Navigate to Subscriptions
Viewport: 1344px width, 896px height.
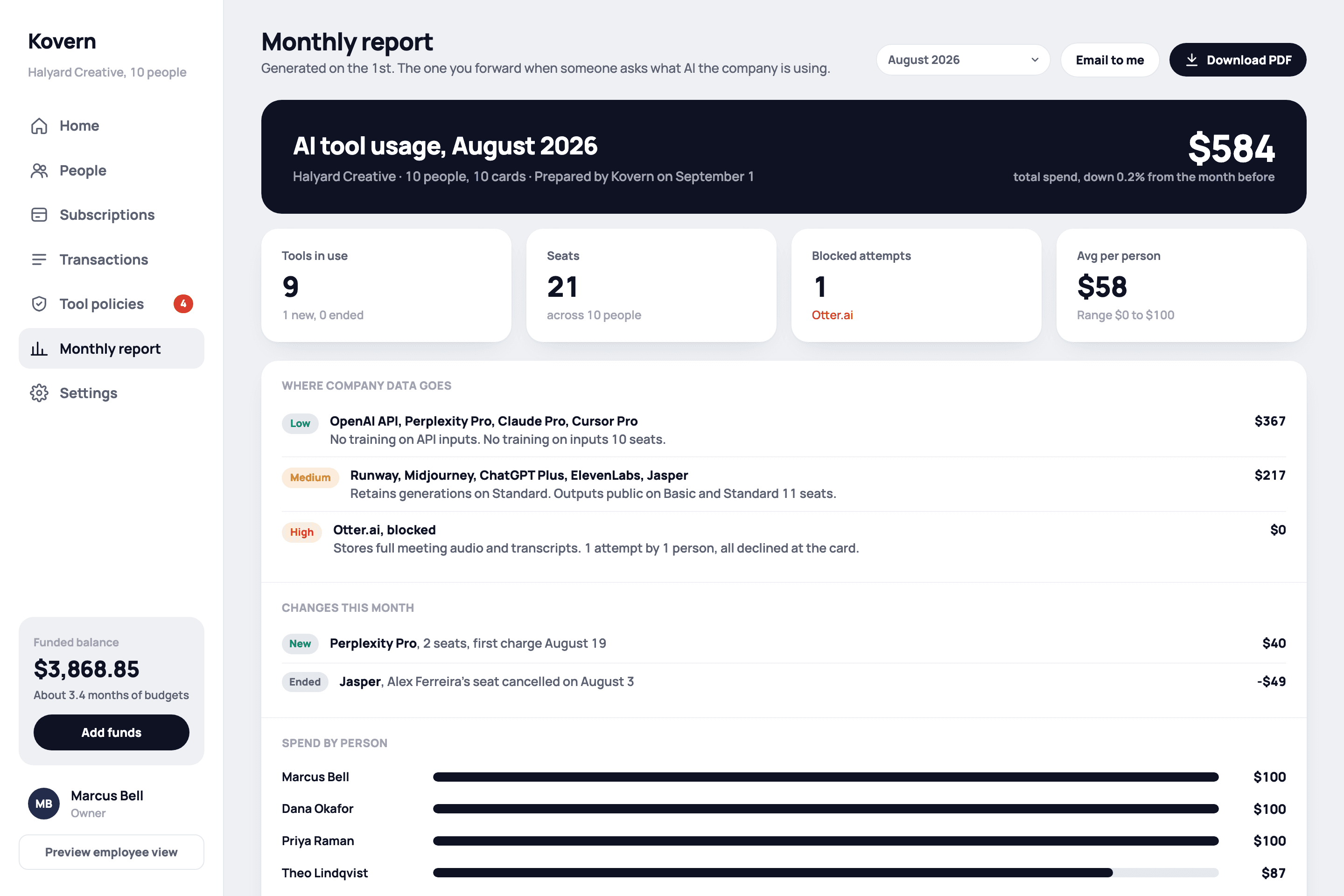(112, 215)
